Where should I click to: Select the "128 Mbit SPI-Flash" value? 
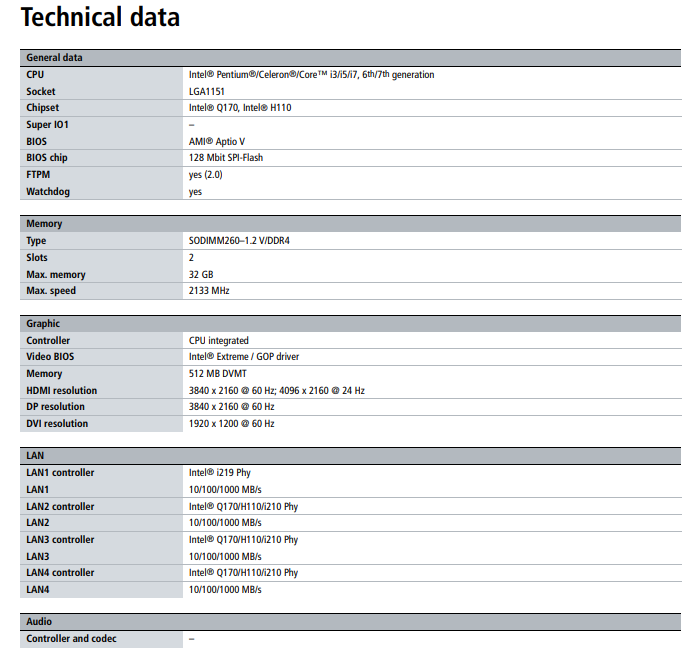click(226, 158)
